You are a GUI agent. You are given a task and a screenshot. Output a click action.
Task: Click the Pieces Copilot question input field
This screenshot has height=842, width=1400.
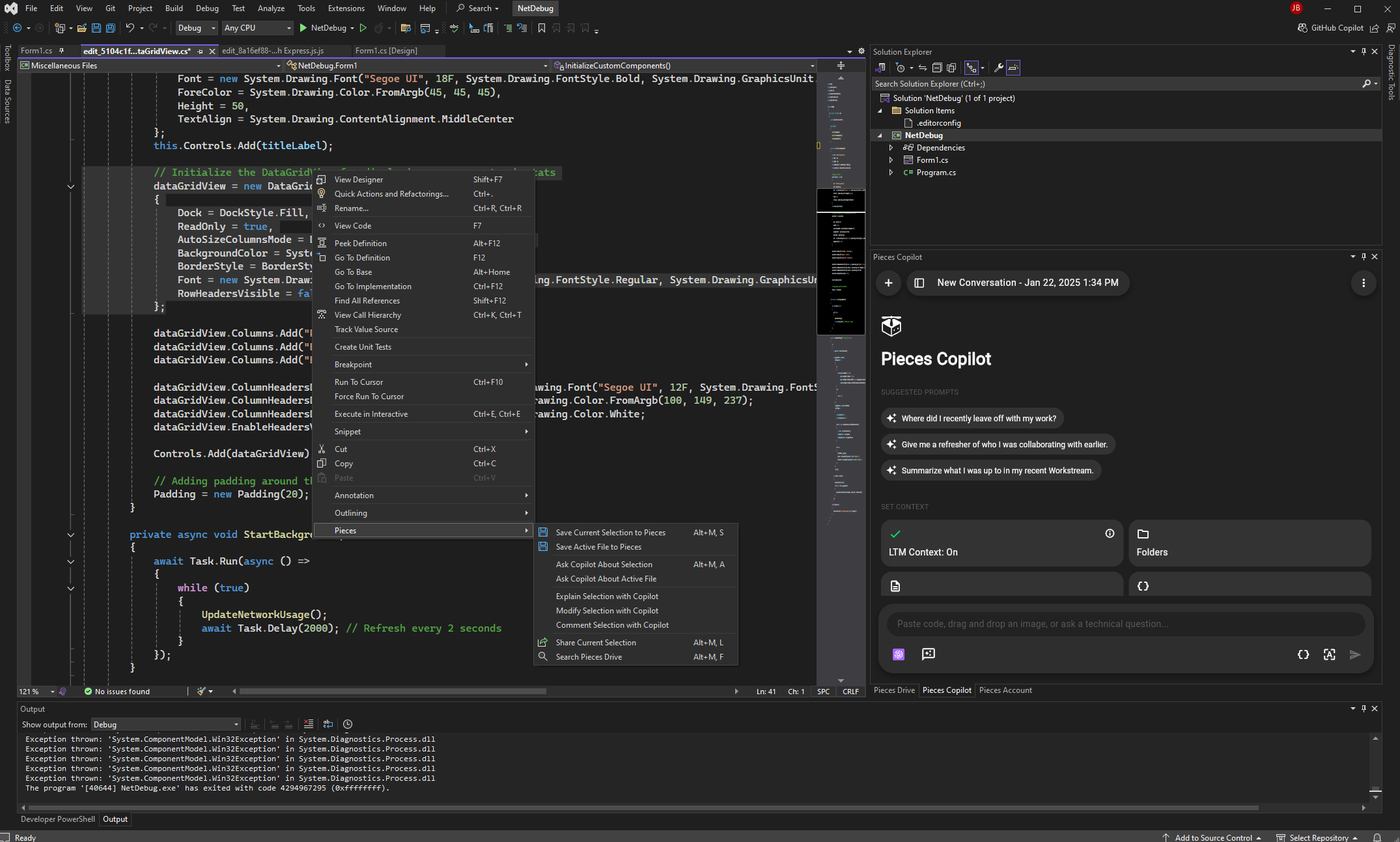point(1125,624)
